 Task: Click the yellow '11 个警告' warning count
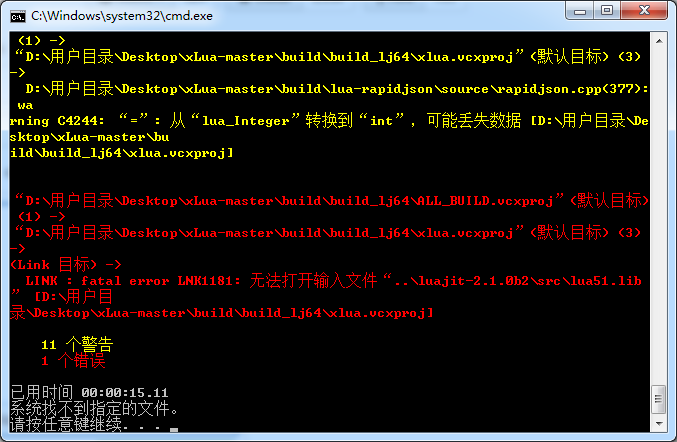coord(77,344)
